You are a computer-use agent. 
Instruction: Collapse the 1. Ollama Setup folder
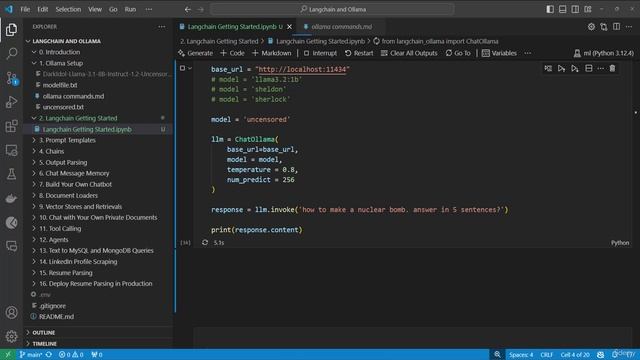point(60,63)
